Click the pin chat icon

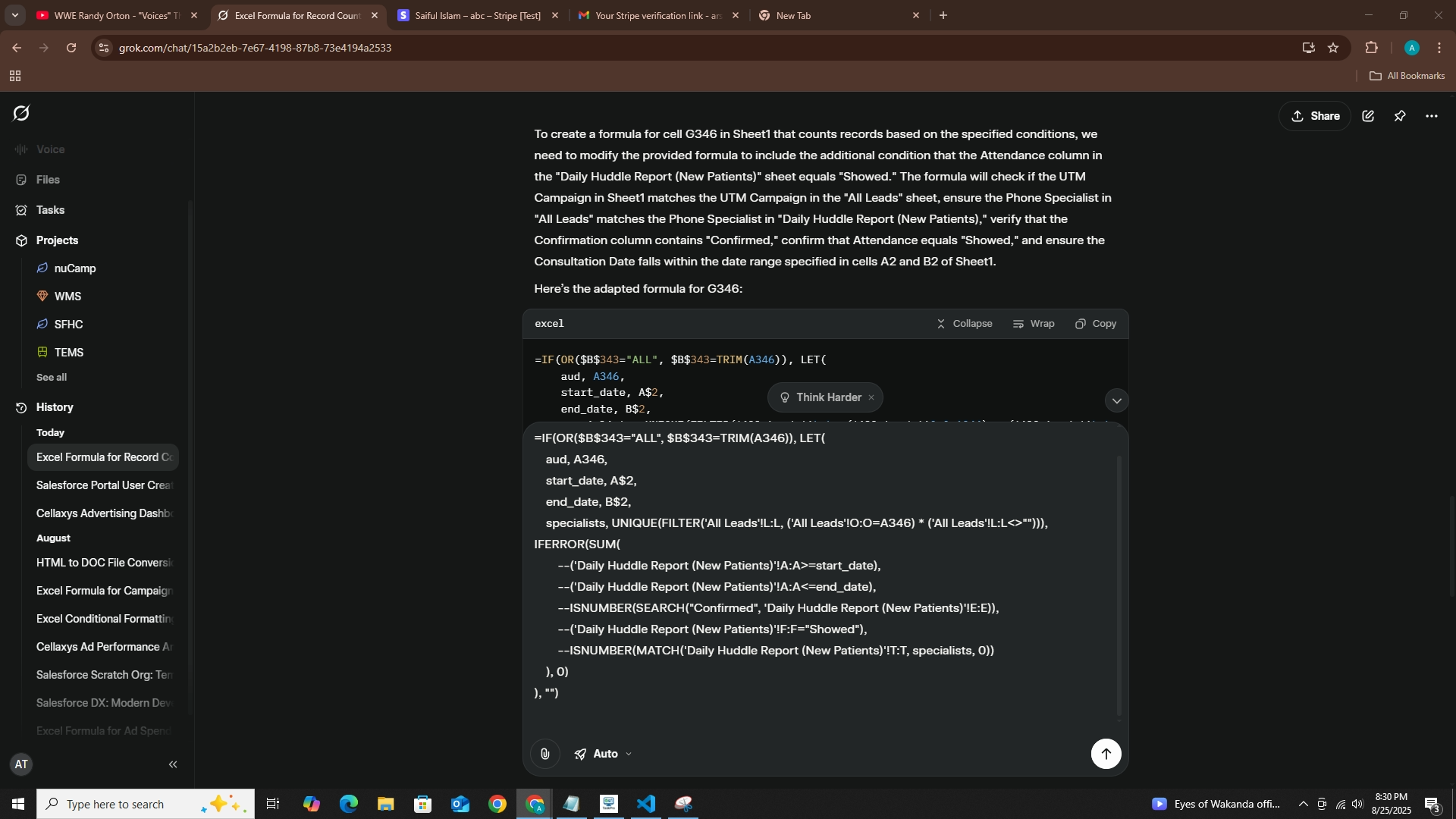1400,116
